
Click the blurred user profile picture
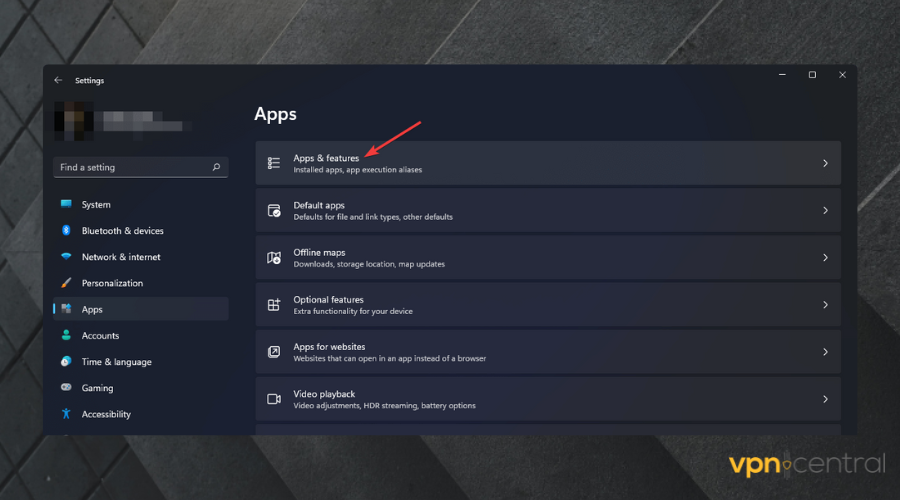[72, 119]
